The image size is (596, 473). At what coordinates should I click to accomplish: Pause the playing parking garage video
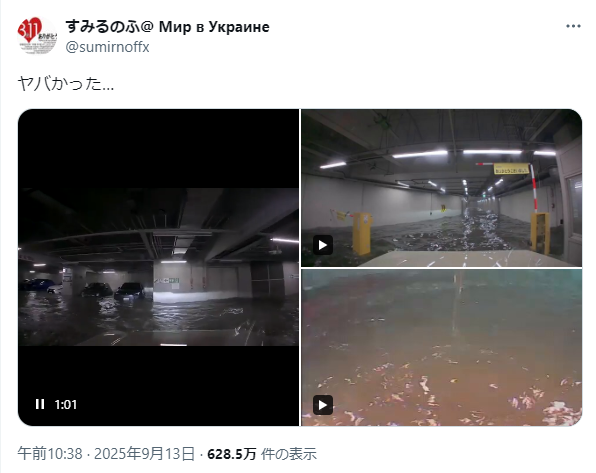[40, 404]
